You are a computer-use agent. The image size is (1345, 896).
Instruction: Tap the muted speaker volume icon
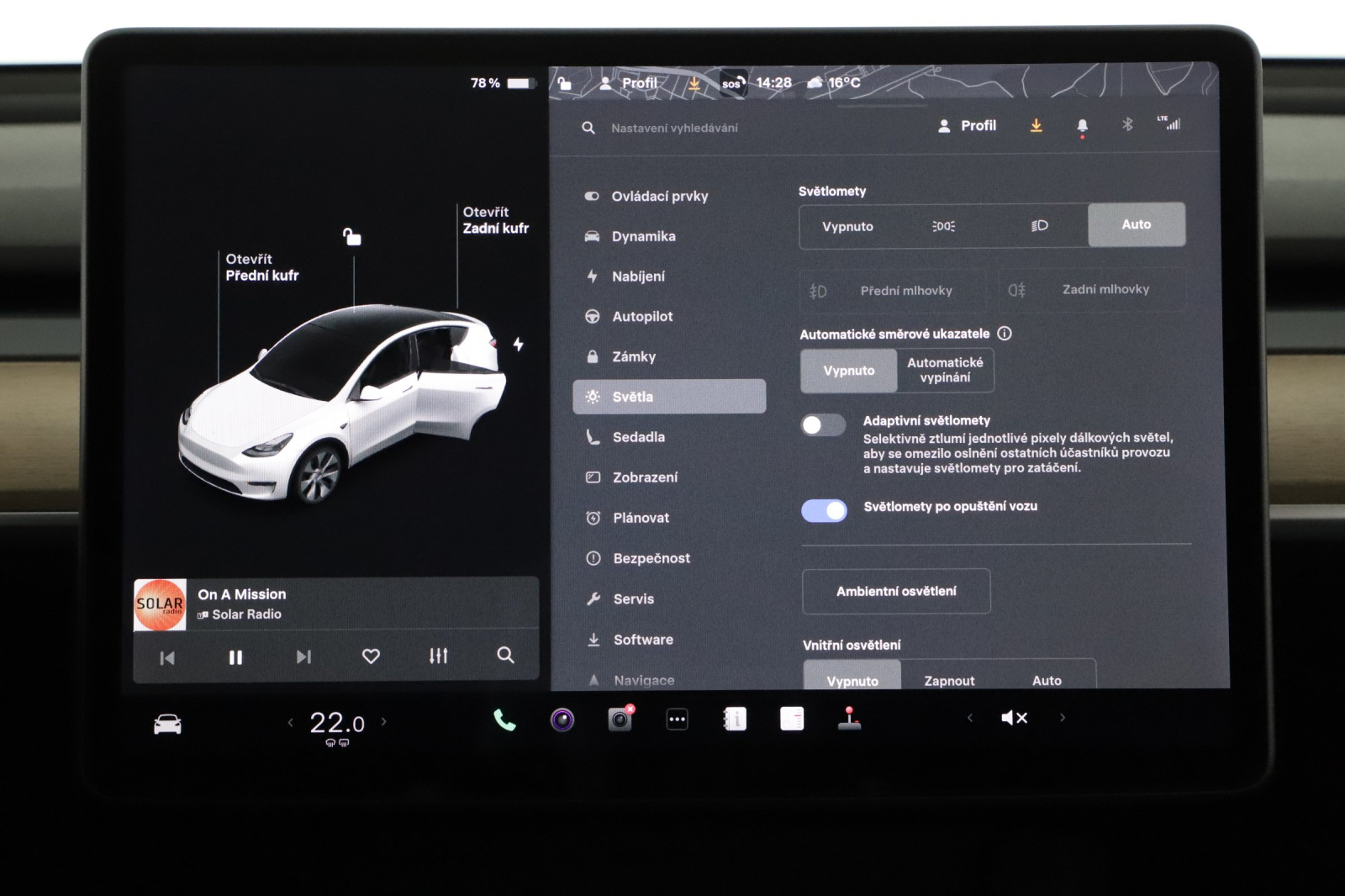click(x=1014, y=718)
